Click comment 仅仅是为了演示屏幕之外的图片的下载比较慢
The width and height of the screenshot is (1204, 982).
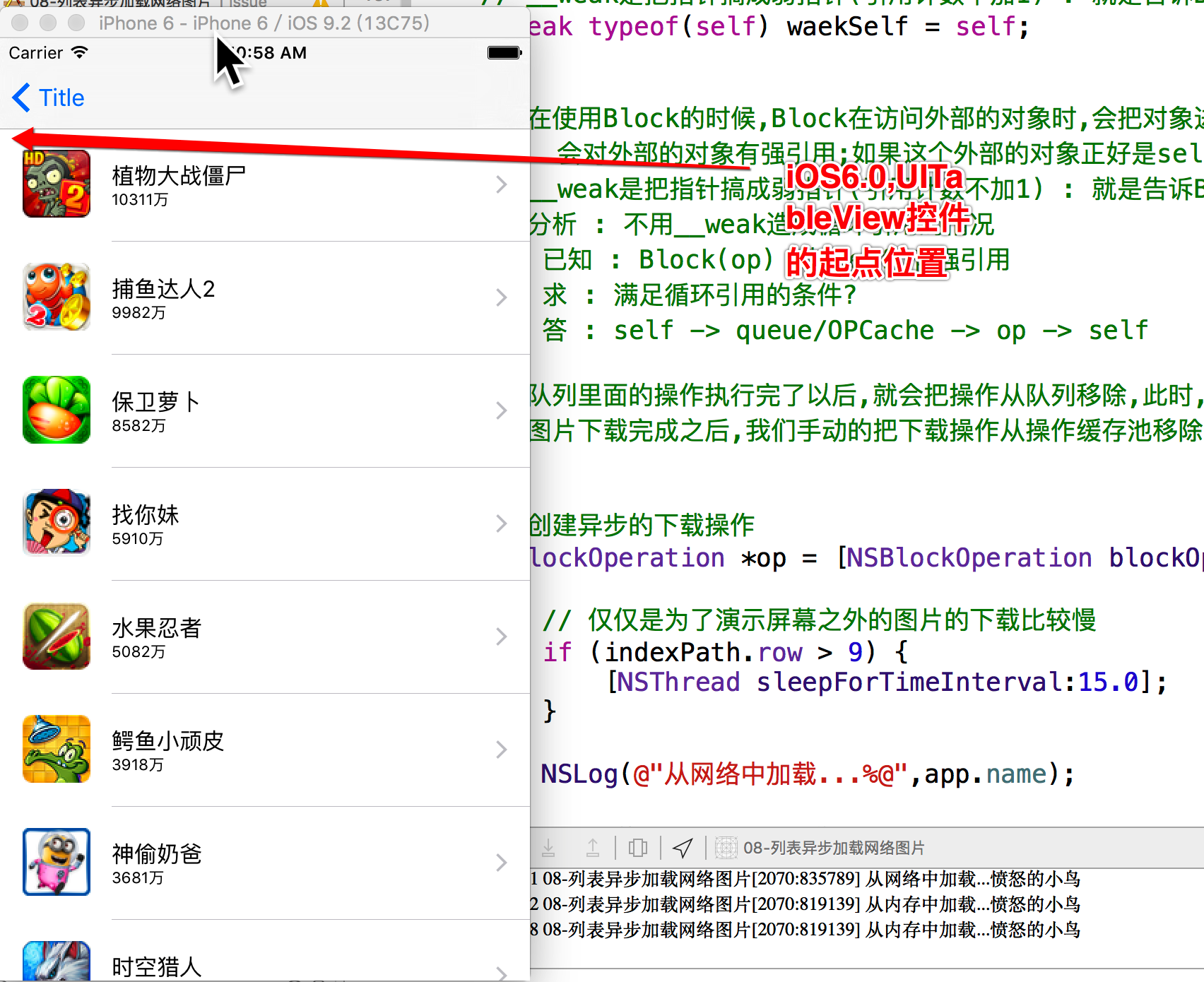(x=820, y=620)
